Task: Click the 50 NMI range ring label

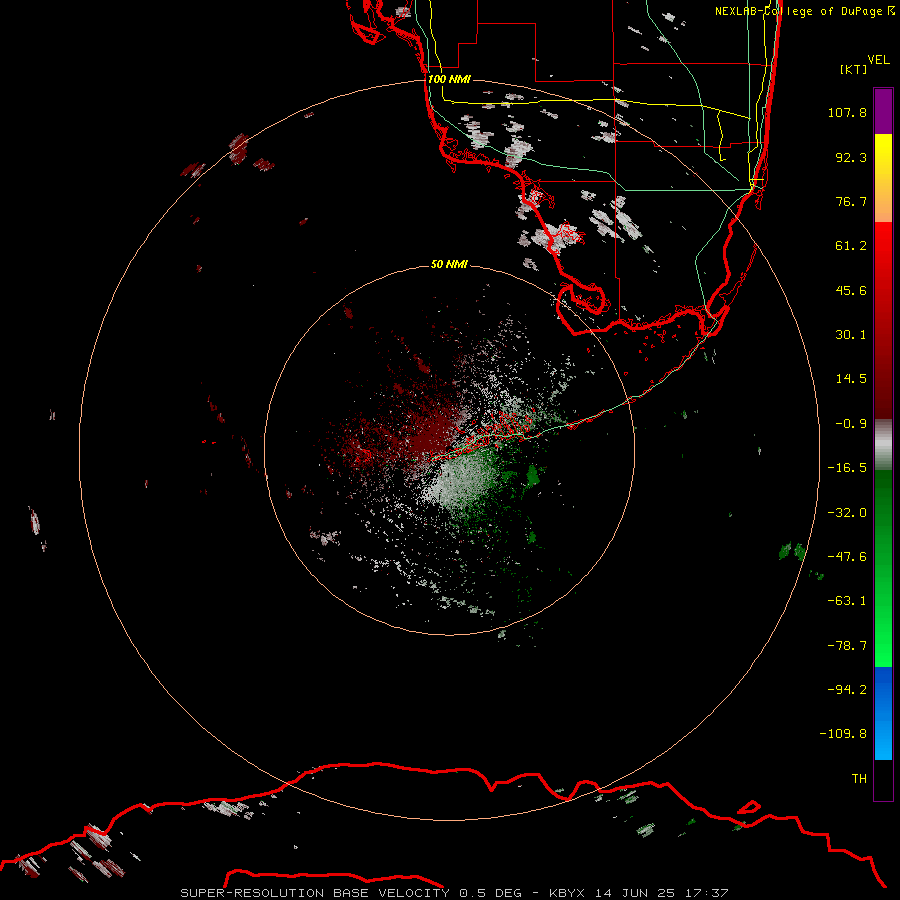Action: (x=449, y=264)
